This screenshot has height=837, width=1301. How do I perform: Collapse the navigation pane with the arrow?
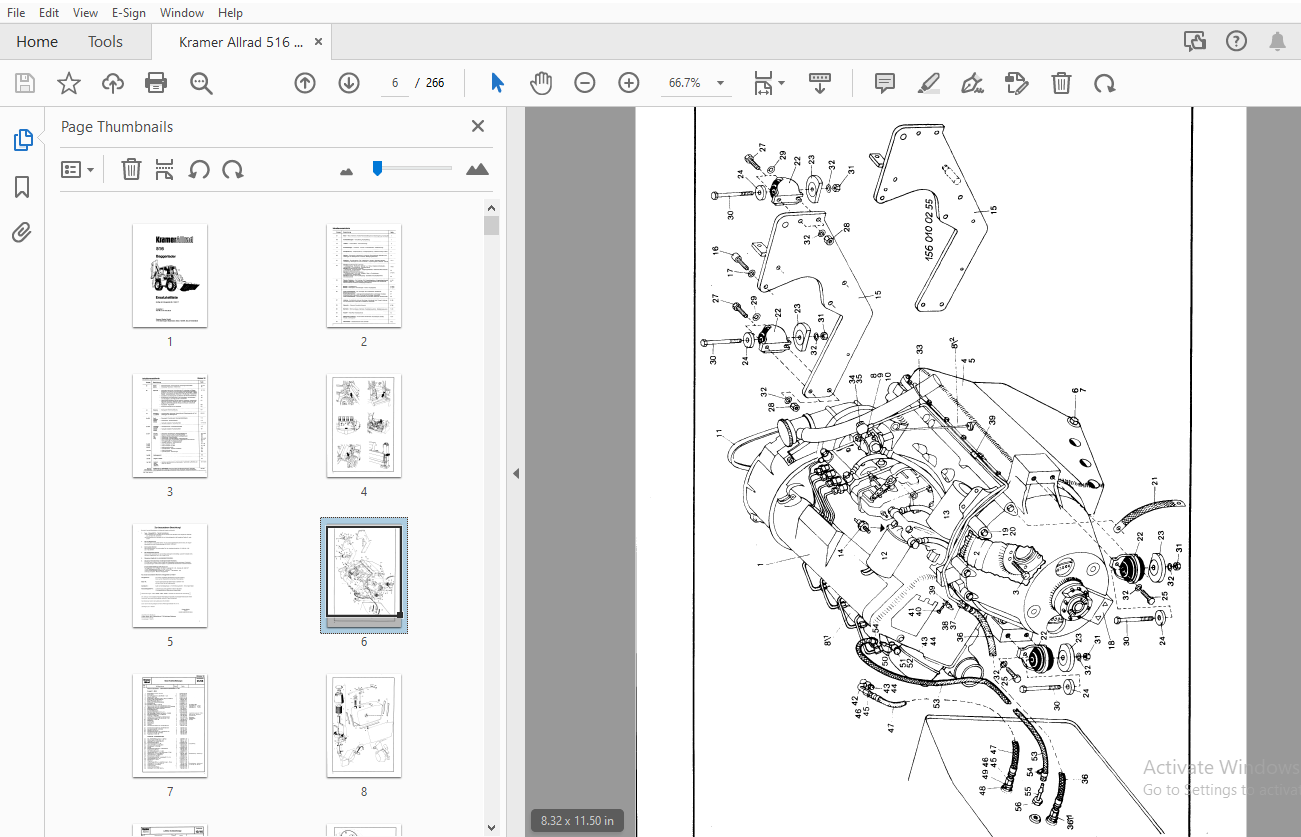[x=516, y=473]
